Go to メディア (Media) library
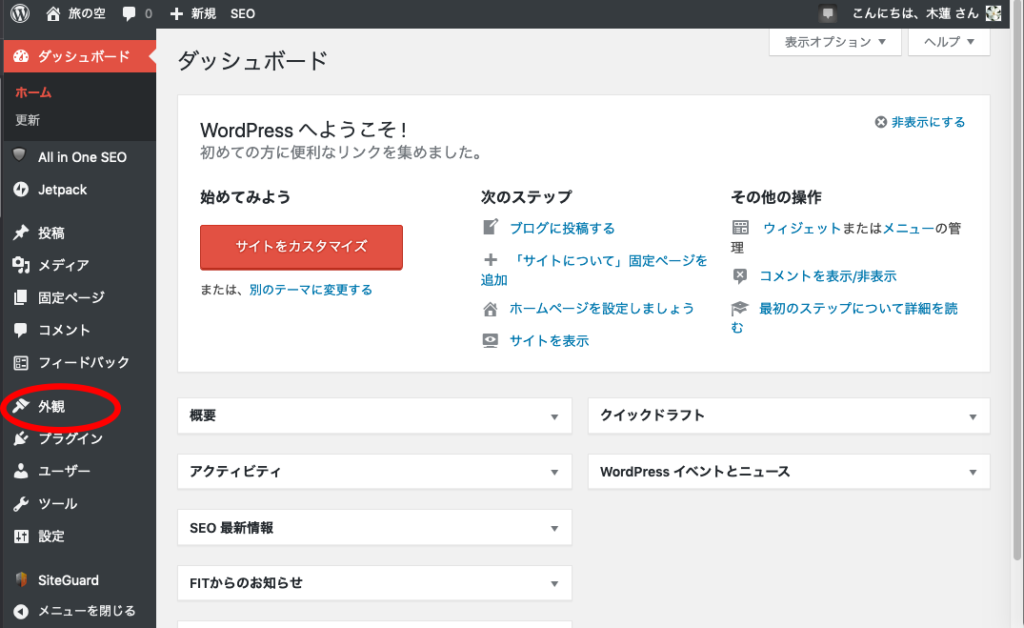Viewport: 1024px width, 628px height. (x=63, y=265)
